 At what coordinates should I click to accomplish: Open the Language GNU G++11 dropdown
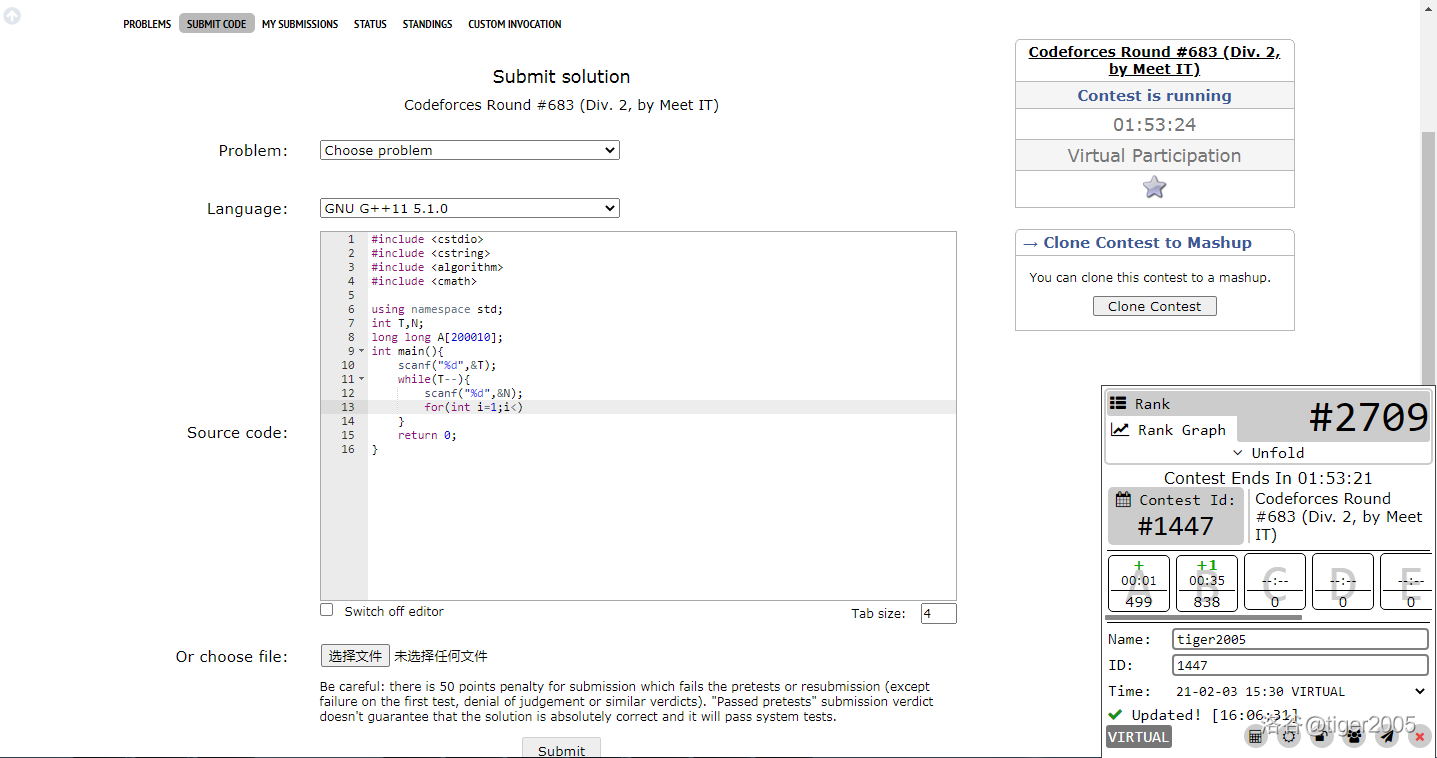pos(470,208)
